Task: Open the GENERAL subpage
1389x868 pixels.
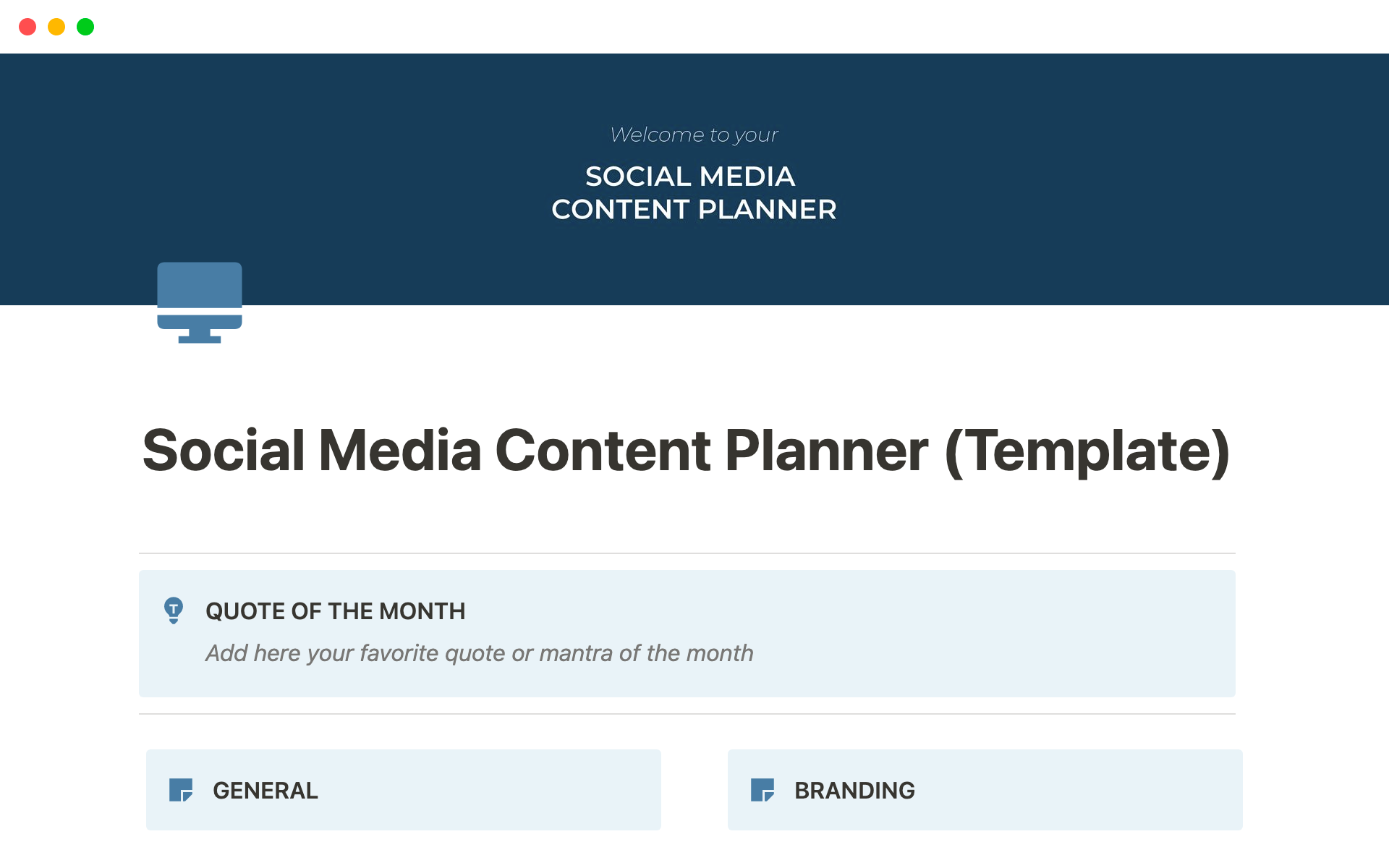Action: point(265,790)
